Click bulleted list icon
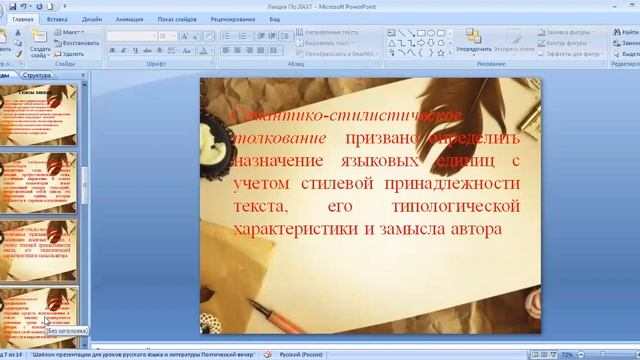Screen dimensions: 640x360 click(227, 36)
